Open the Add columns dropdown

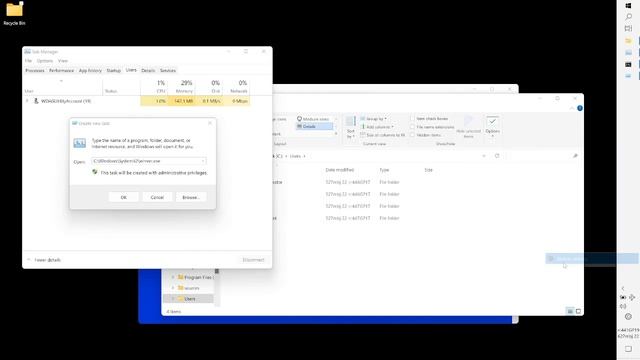click(x=377, y=127)
